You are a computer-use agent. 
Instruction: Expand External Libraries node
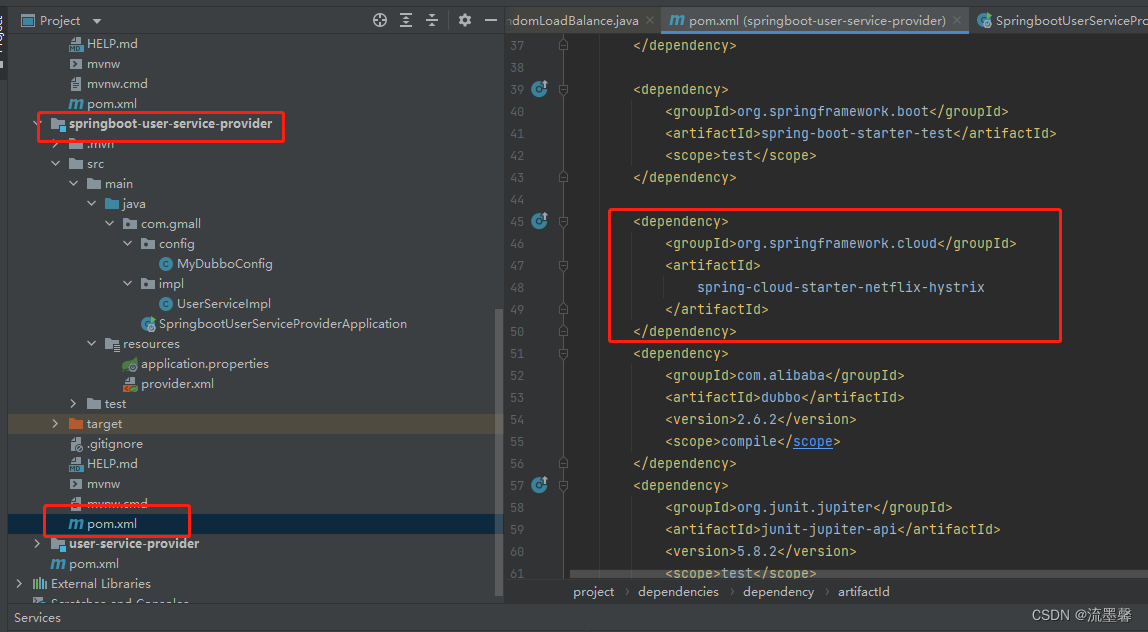[20, 584]
